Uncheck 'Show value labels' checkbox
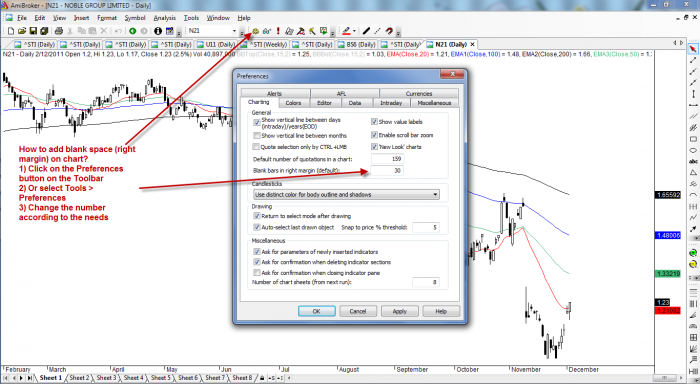This screenshot has width=700, height=384. (374, 121)
